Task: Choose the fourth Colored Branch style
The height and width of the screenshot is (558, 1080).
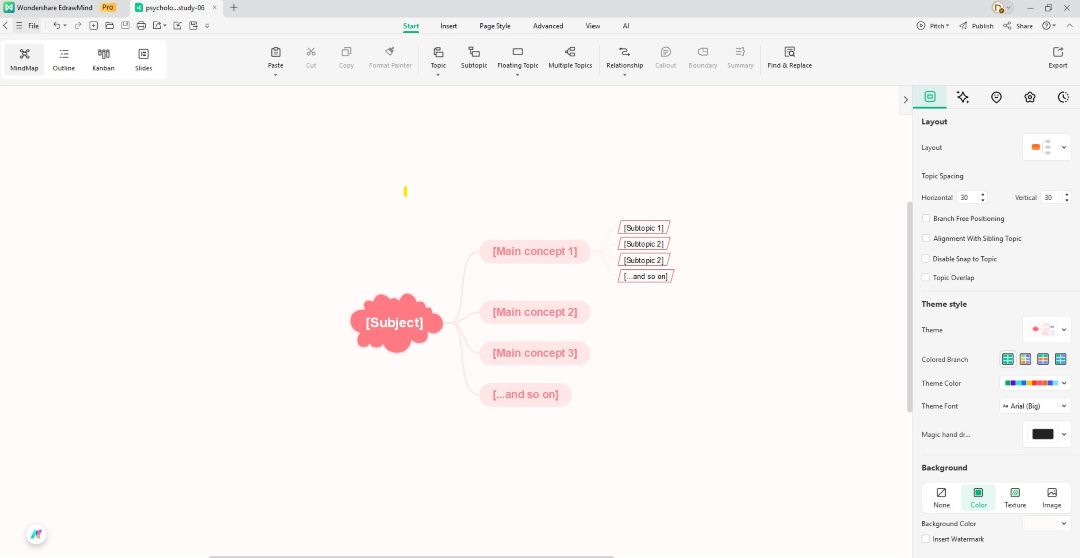Action: (x=1060, y=359)
